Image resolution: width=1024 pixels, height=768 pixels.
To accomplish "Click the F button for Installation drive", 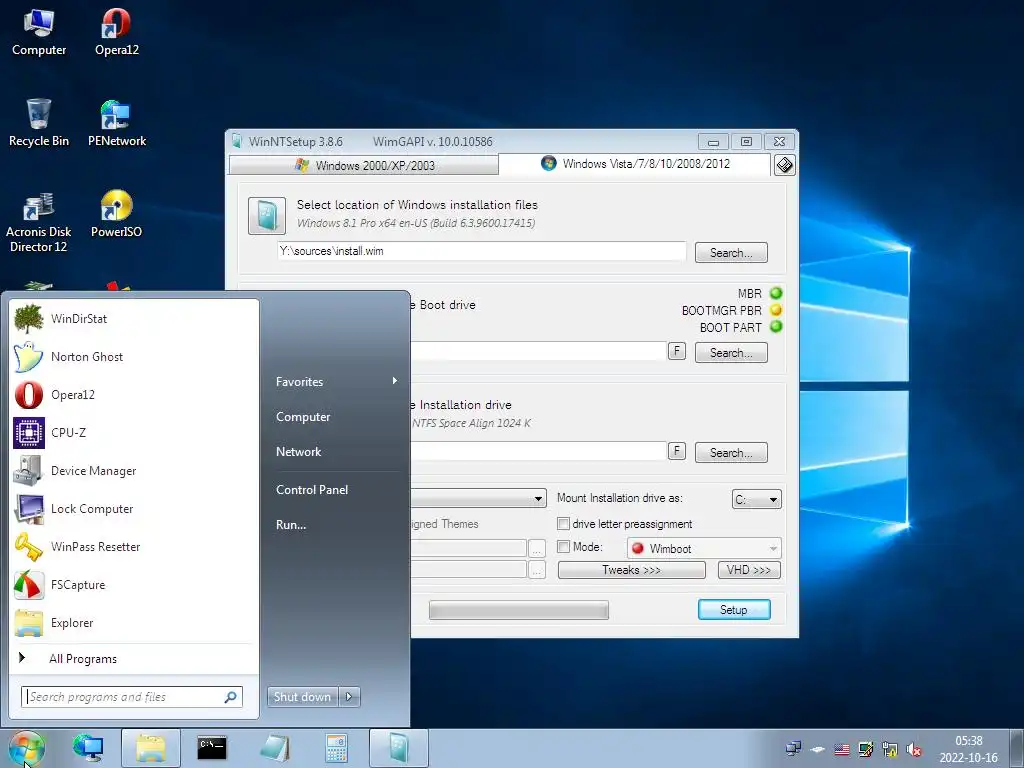I will click(677, 451).
